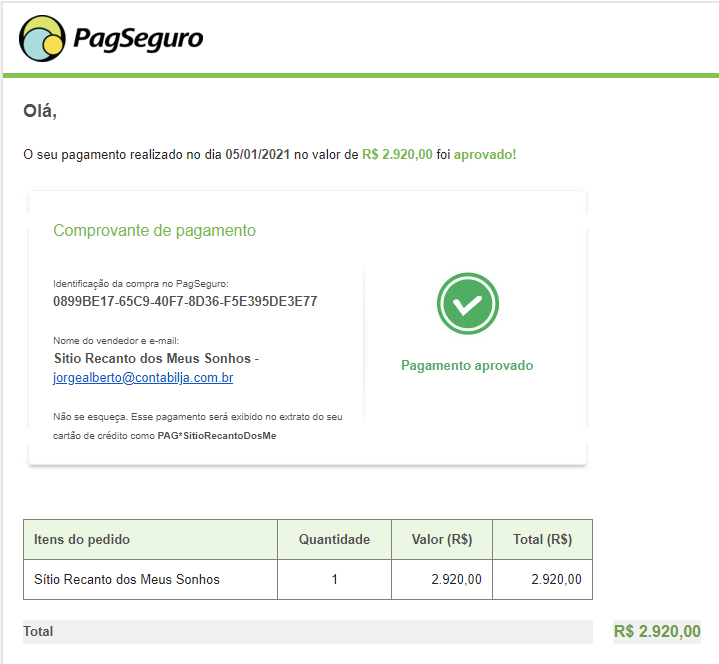Click the green 'aprovado!' word in the sentence
Image resolution: width=719 pixels, height=664 pixels.
click(x=485, y=155)
